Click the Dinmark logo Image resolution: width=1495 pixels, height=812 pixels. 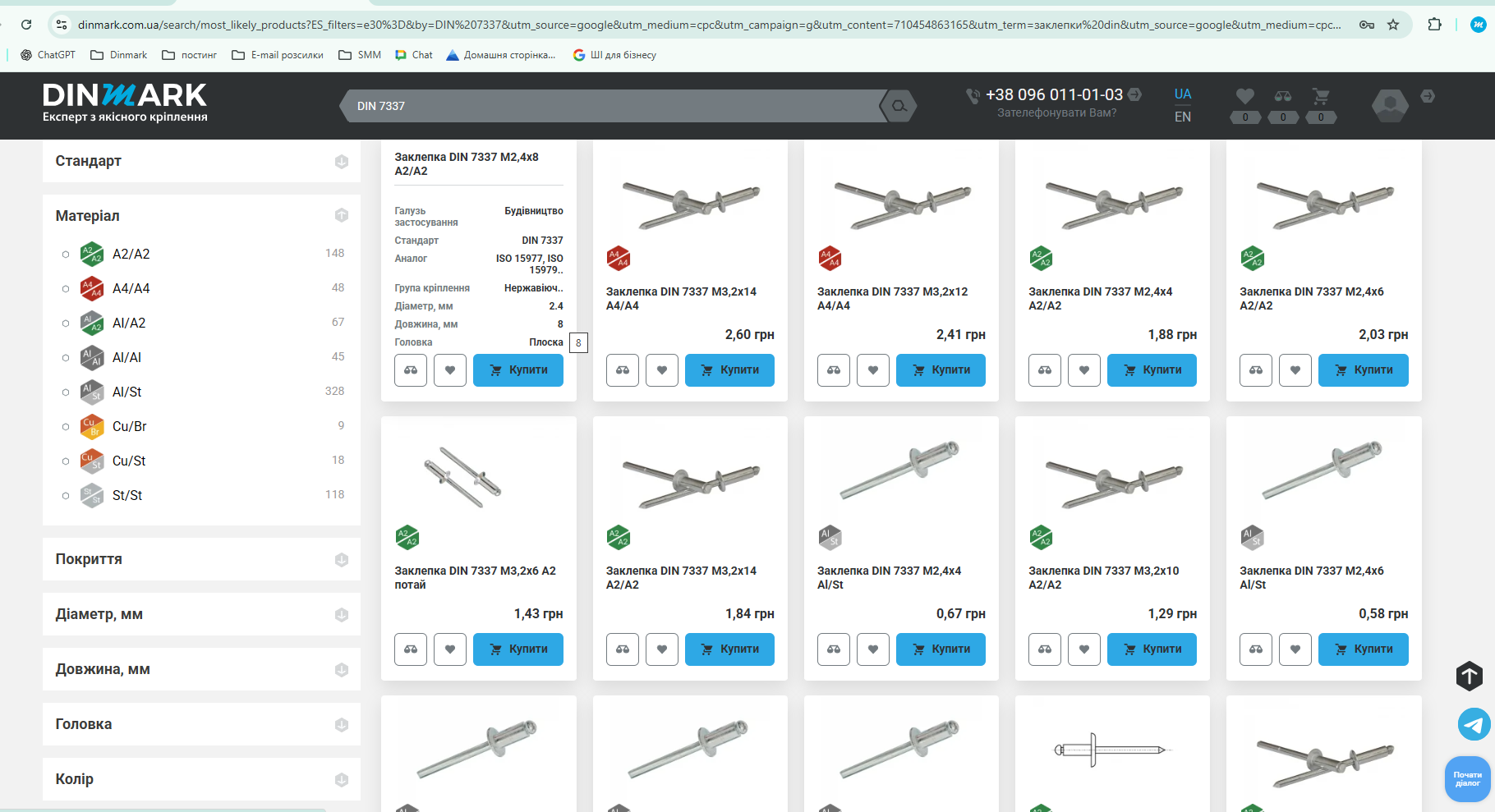[x=125, y=103]
